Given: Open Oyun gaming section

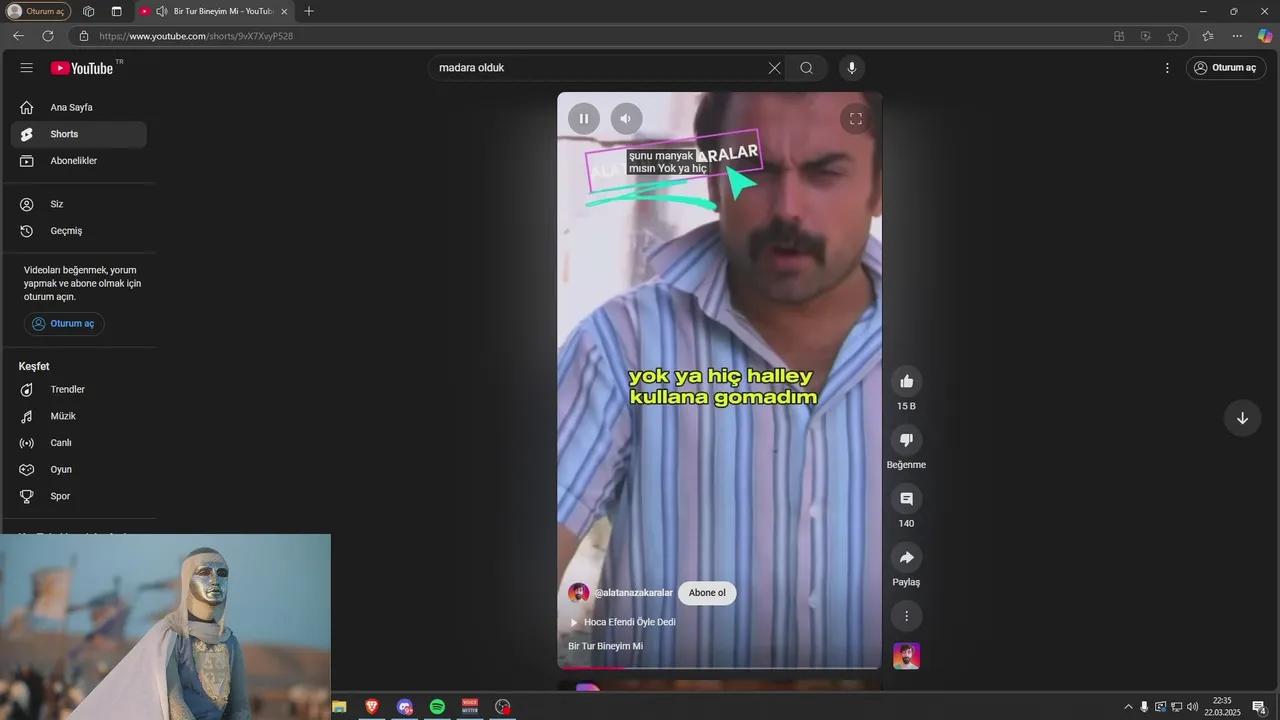Looking at the screenshot, I should pos(79,469).
